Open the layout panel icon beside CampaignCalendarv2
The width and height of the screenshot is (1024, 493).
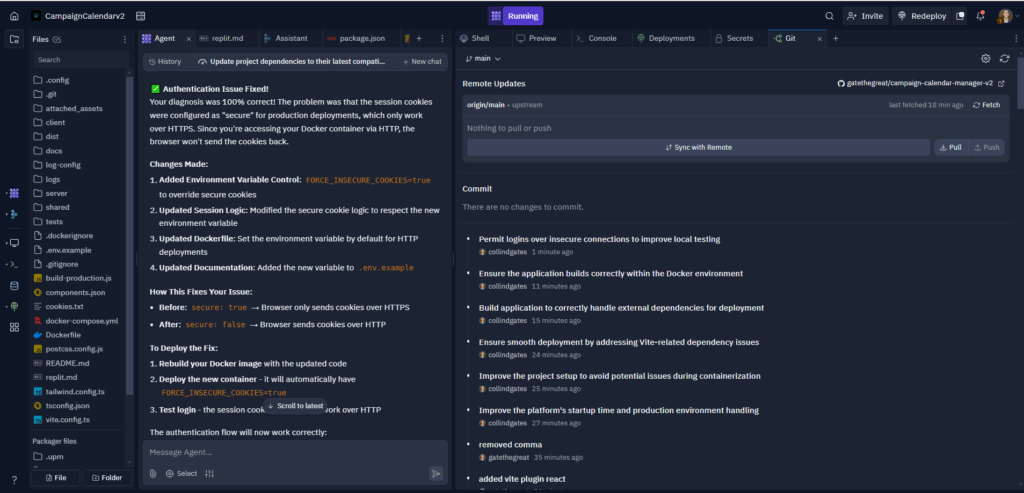point(140,16)
